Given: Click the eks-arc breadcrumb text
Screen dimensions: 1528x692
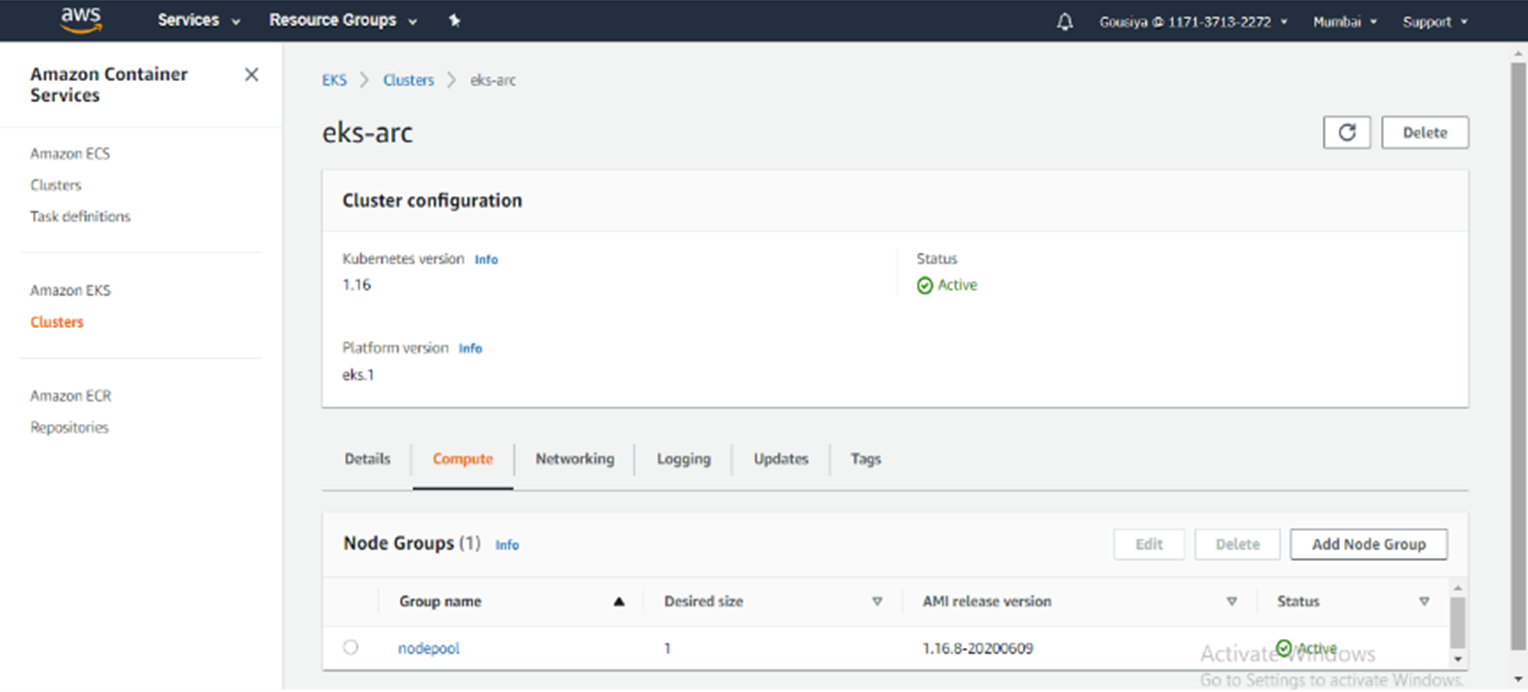Looking at the screenshot, I should [x=493, y=80].
